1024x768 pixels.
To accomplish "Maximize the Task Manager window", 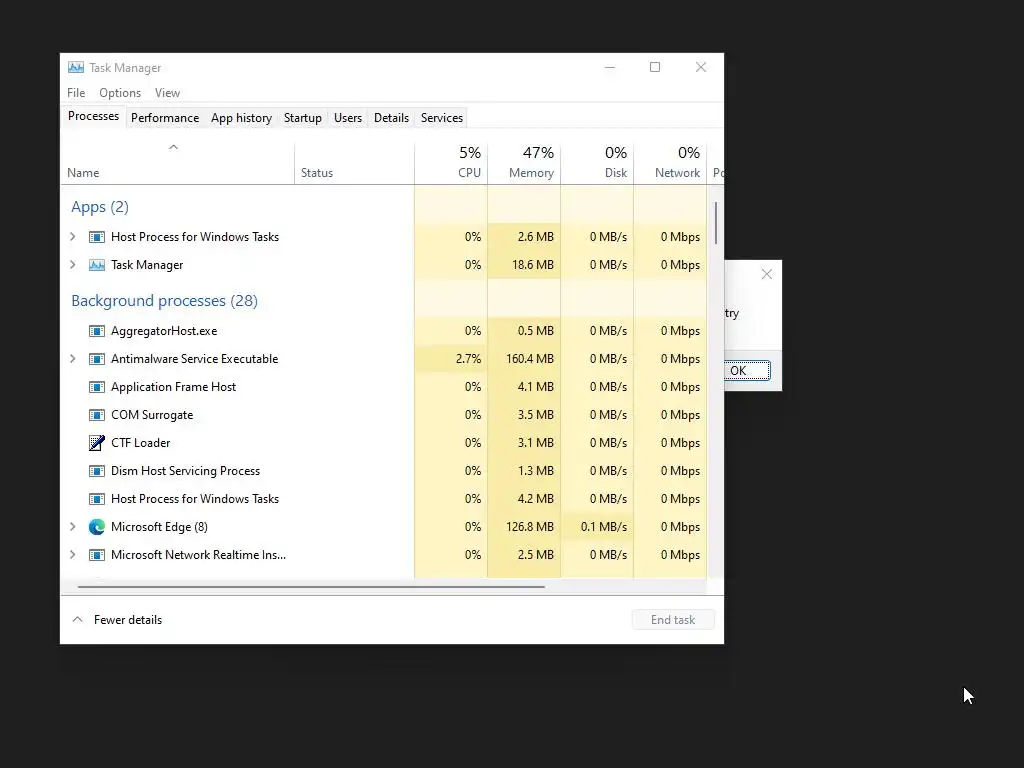I will click(655, 67).
